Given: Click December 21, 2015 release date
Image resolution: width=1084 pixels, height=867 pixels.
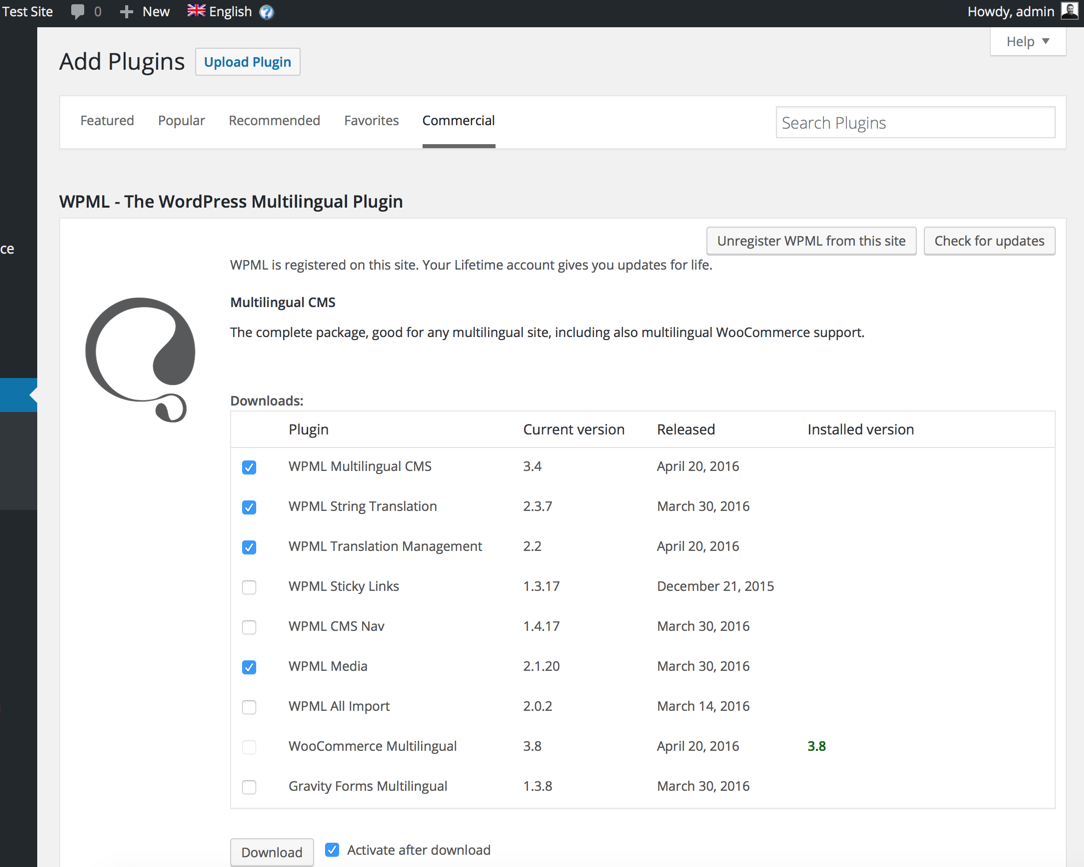Looking at the screenshot, I should 716,586.
